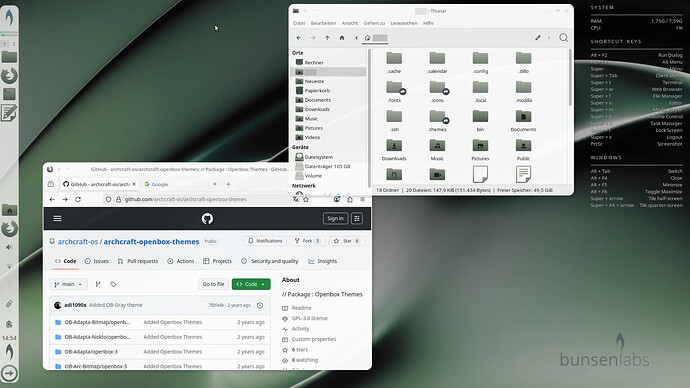The height and width of the screenshot is (388, 690).
Task: Reload the GitHub page in browser
Action: (x=78, y=199)
